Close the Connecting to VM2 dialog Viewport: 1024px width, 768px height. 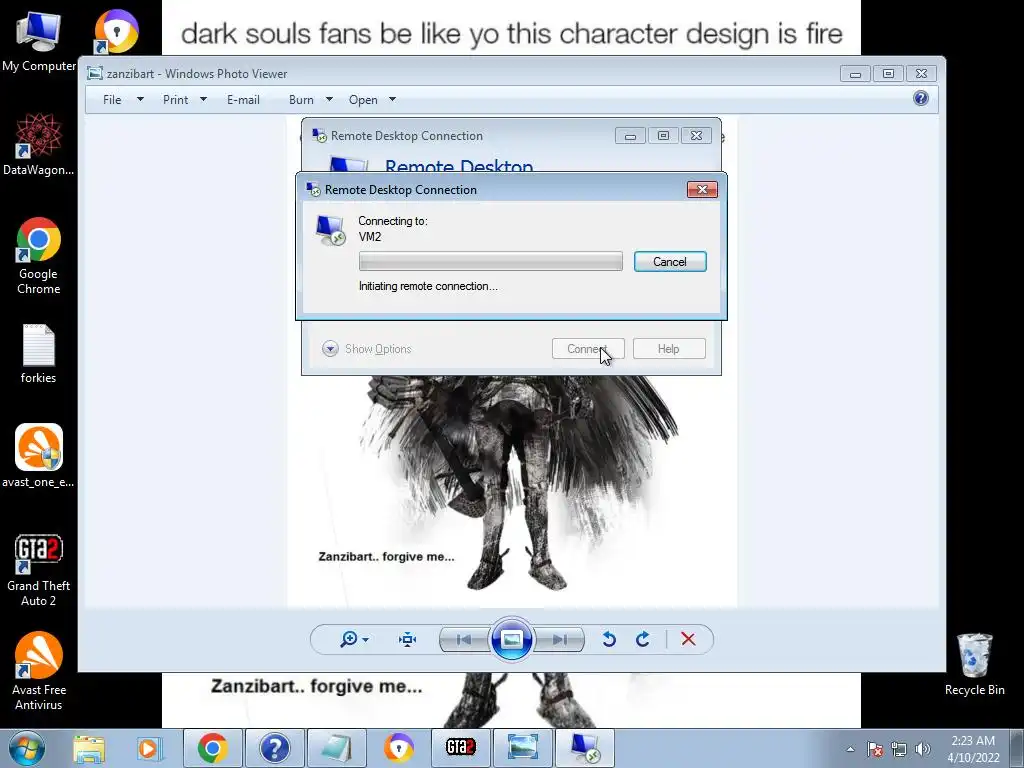click(x=702, y=189)
